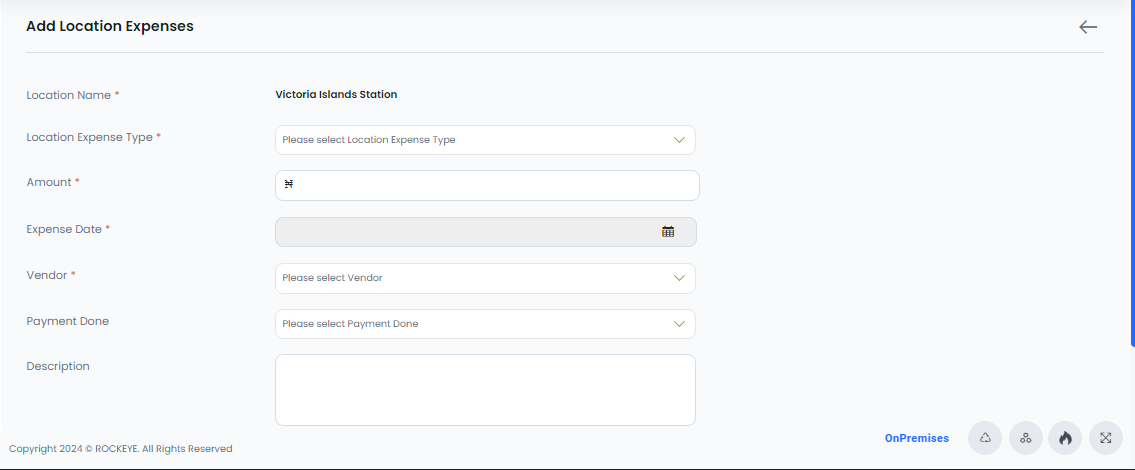Click the OnPremises link

pos(916,438)
